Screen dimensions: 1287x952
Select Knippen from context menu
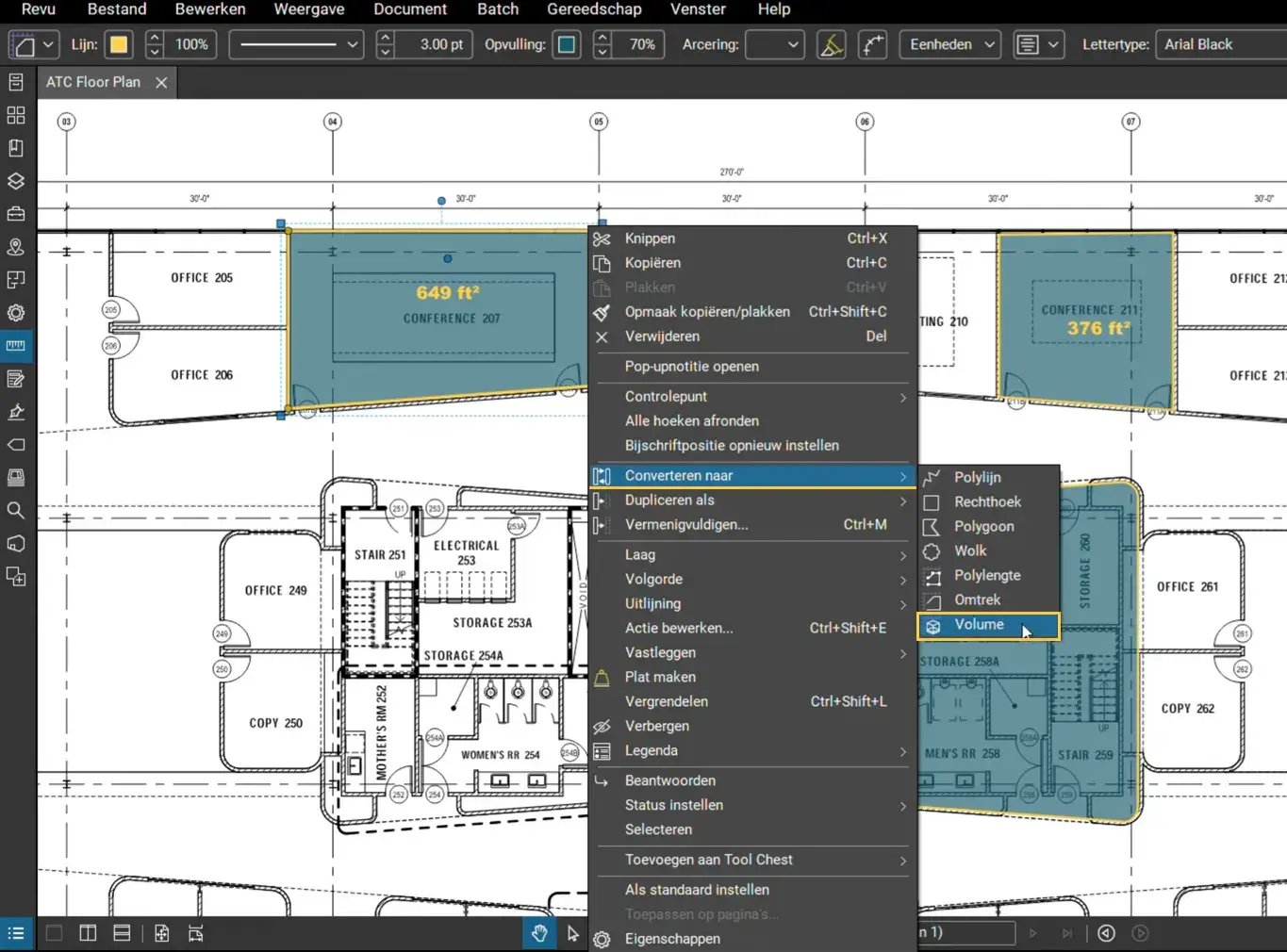tap(752, 238)
